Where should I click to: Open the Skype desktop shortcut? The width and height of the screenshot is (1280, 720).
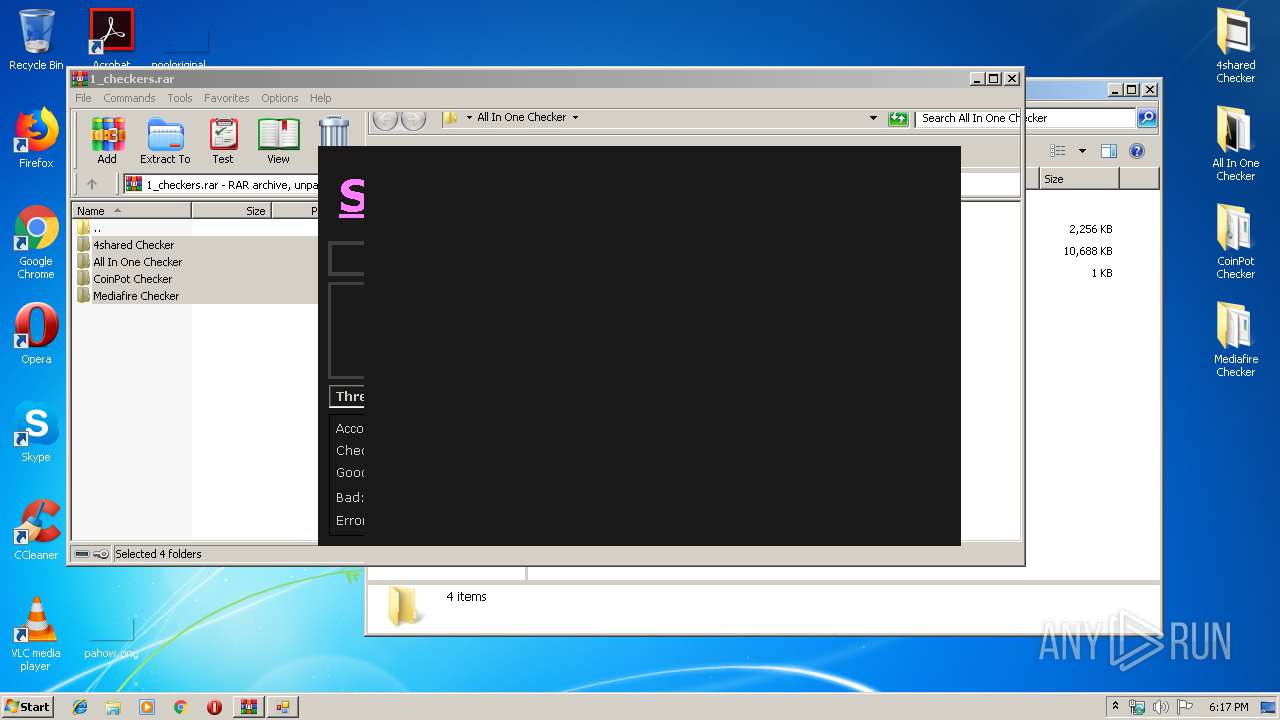click(36, 432)
